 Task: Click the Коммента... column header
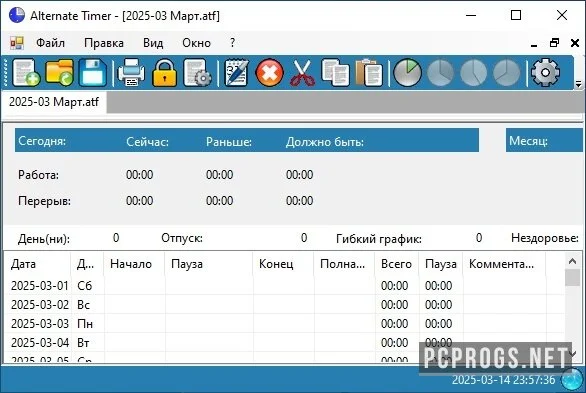[504, 264]
